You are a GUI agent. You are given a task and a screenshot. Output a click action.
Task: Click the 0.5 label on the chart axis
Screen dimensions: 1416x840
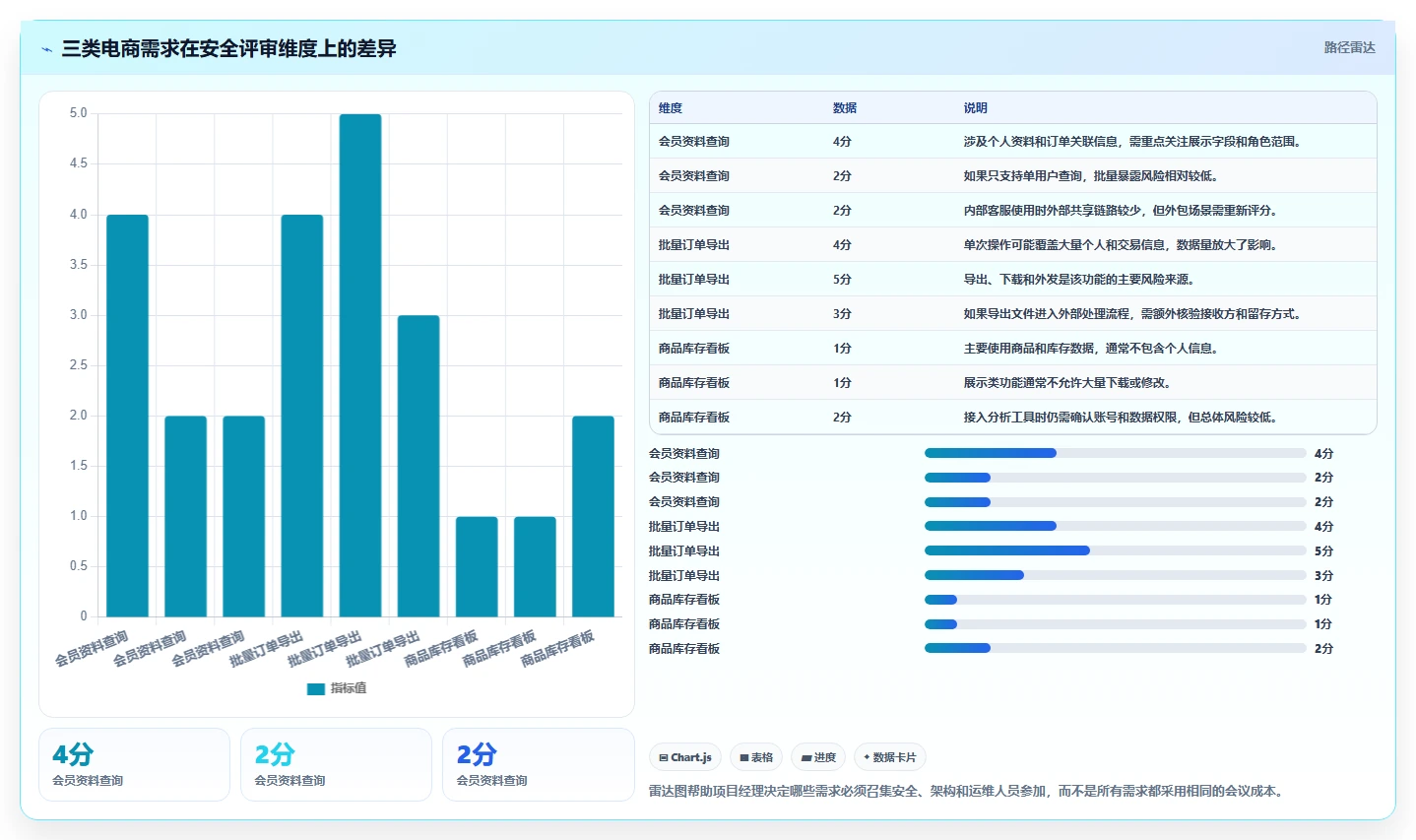(78, 566)
